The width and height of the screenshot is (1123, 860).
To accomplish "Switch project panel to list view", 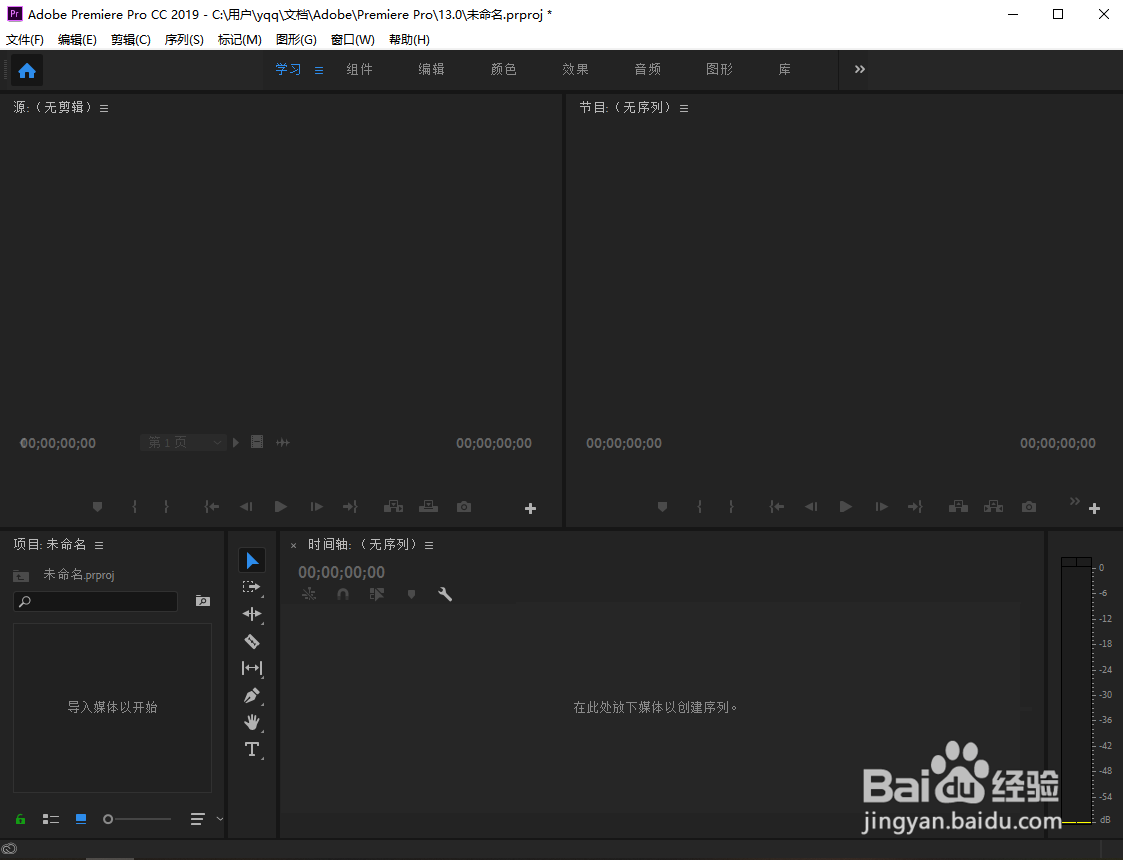I will pyautogui.click(x=51, y=819).
